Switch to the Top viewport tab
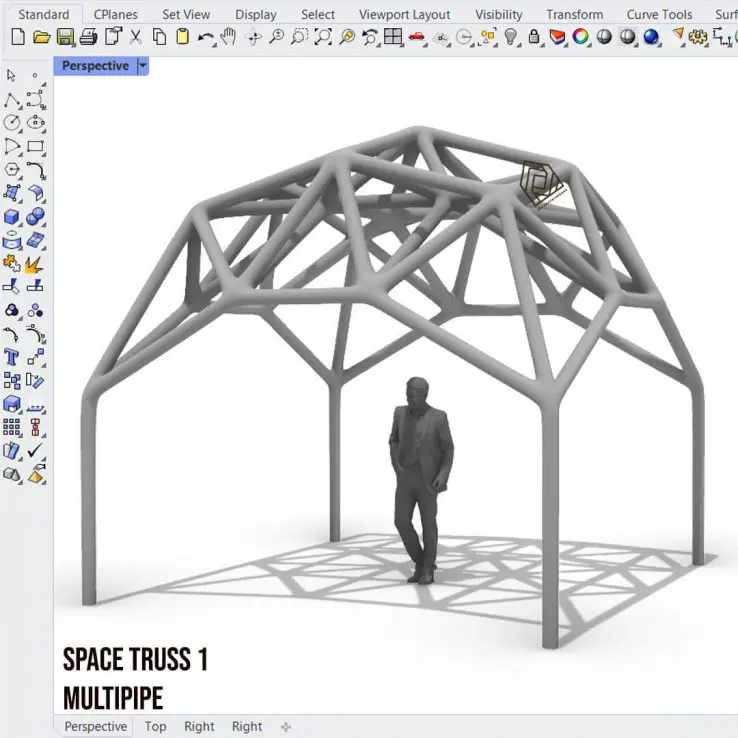Viewport: 738px width, 738px height. click(x=155, y=726)
